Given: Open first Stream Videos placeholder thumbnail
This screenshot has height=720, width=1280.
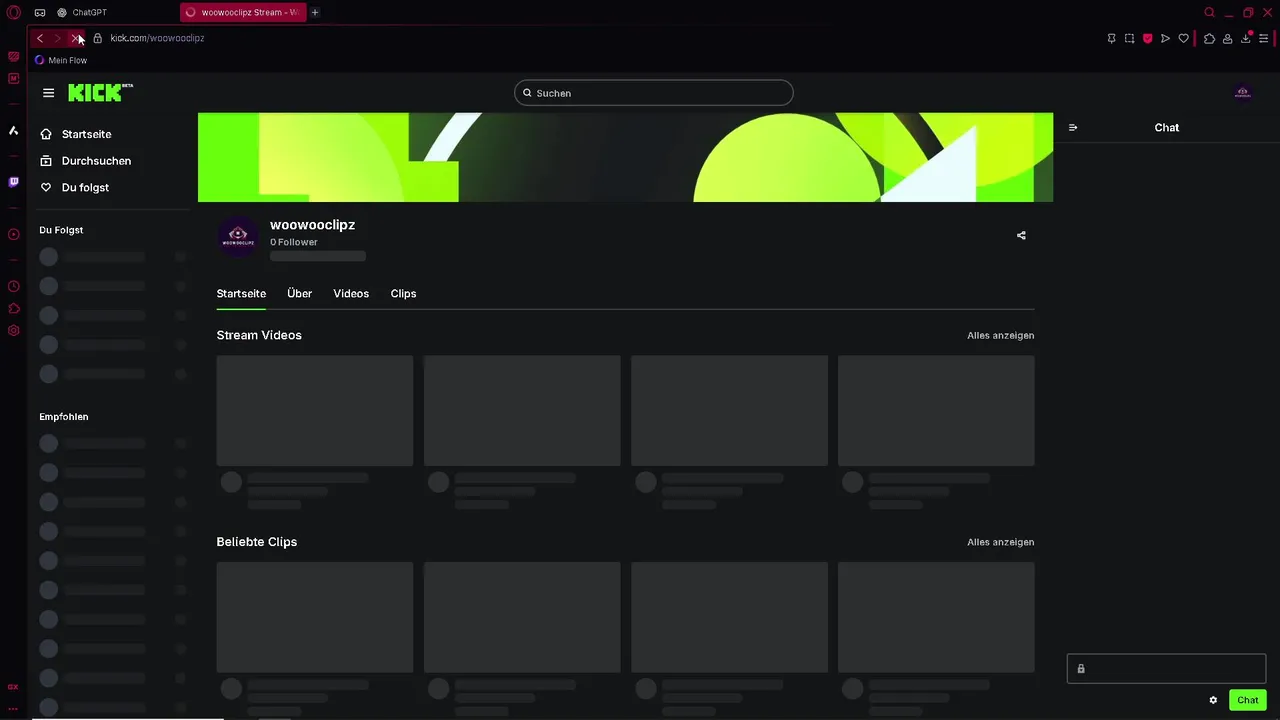Looking at the screenshot, I should [314, 411].
